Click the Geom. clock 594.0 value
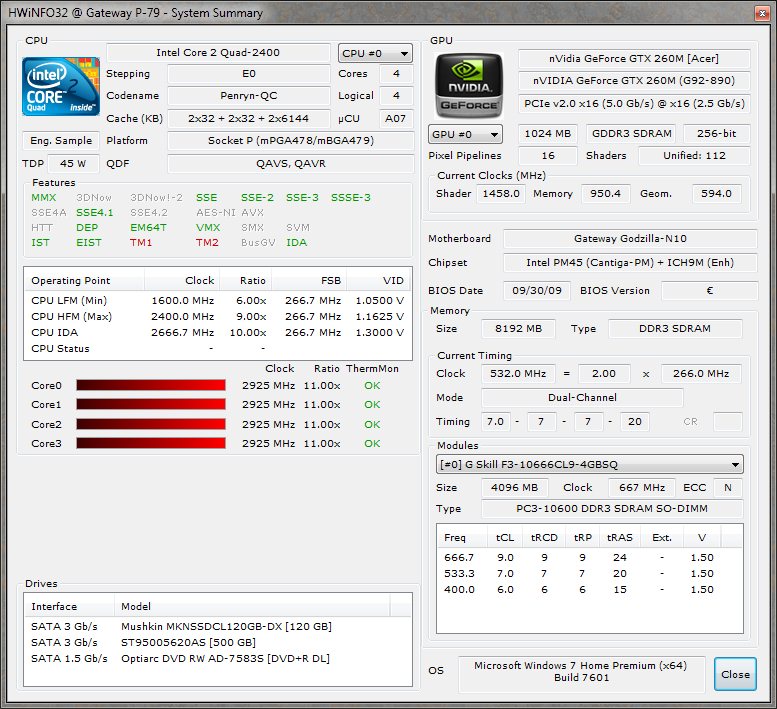This screenshot has width=777, height=709. click(x=716, y=194)
